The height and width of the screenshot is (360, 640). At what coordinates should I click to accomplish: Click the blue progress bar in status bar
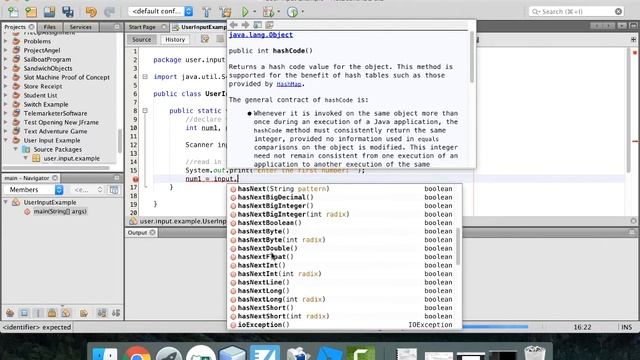point(495,327)
